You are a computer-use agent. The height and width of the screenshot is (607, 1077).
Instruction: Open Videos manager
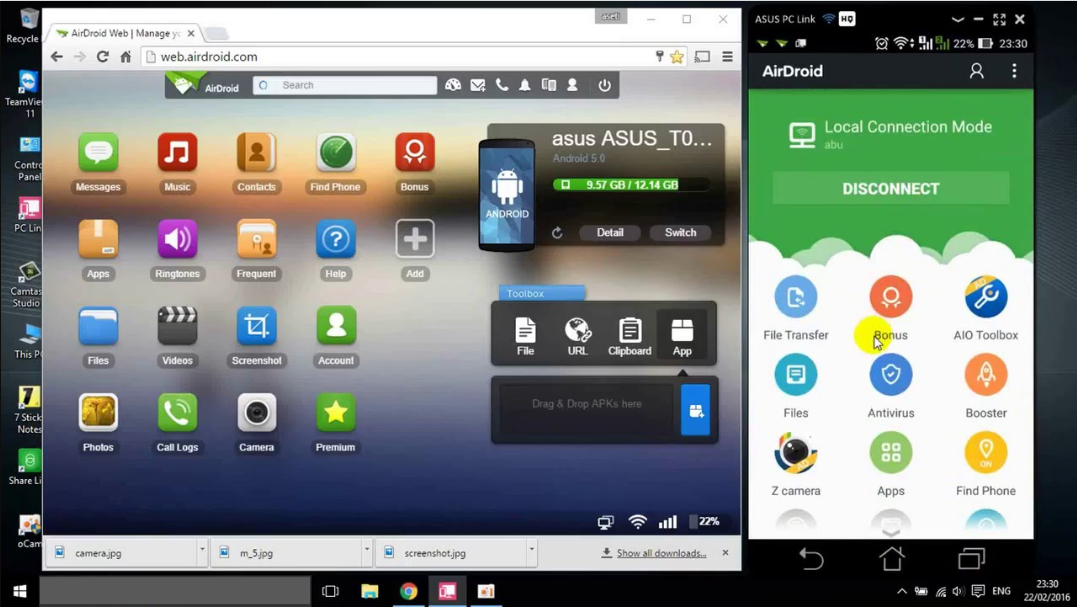177,326
